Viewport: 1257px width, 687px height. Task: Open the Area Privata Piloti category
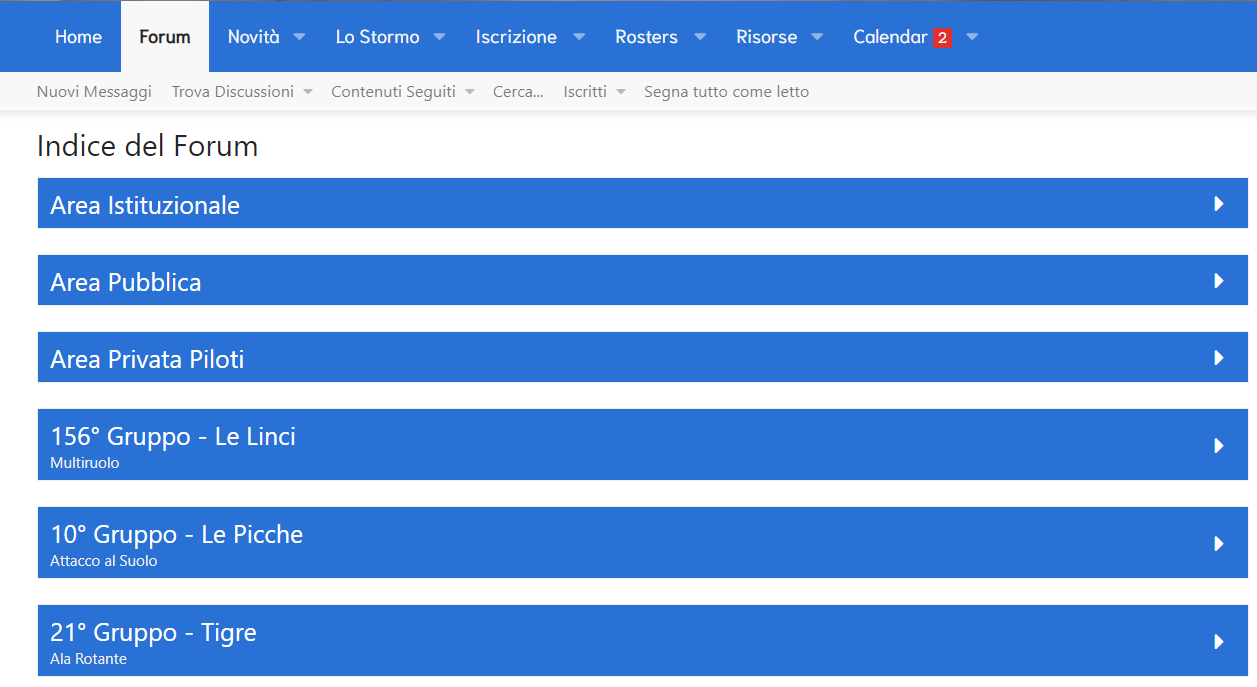pyautogui.click(x=147, y=359)
